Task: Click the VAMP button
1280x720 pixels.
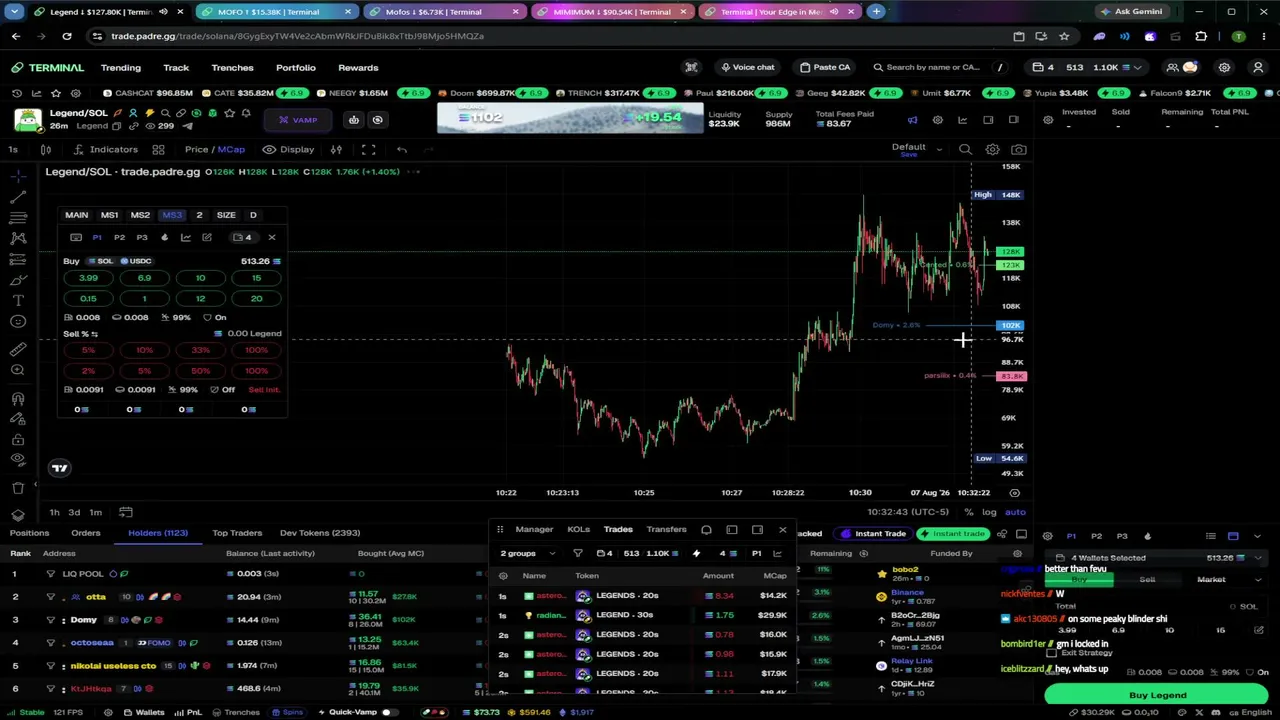Action: coord(297,120)
